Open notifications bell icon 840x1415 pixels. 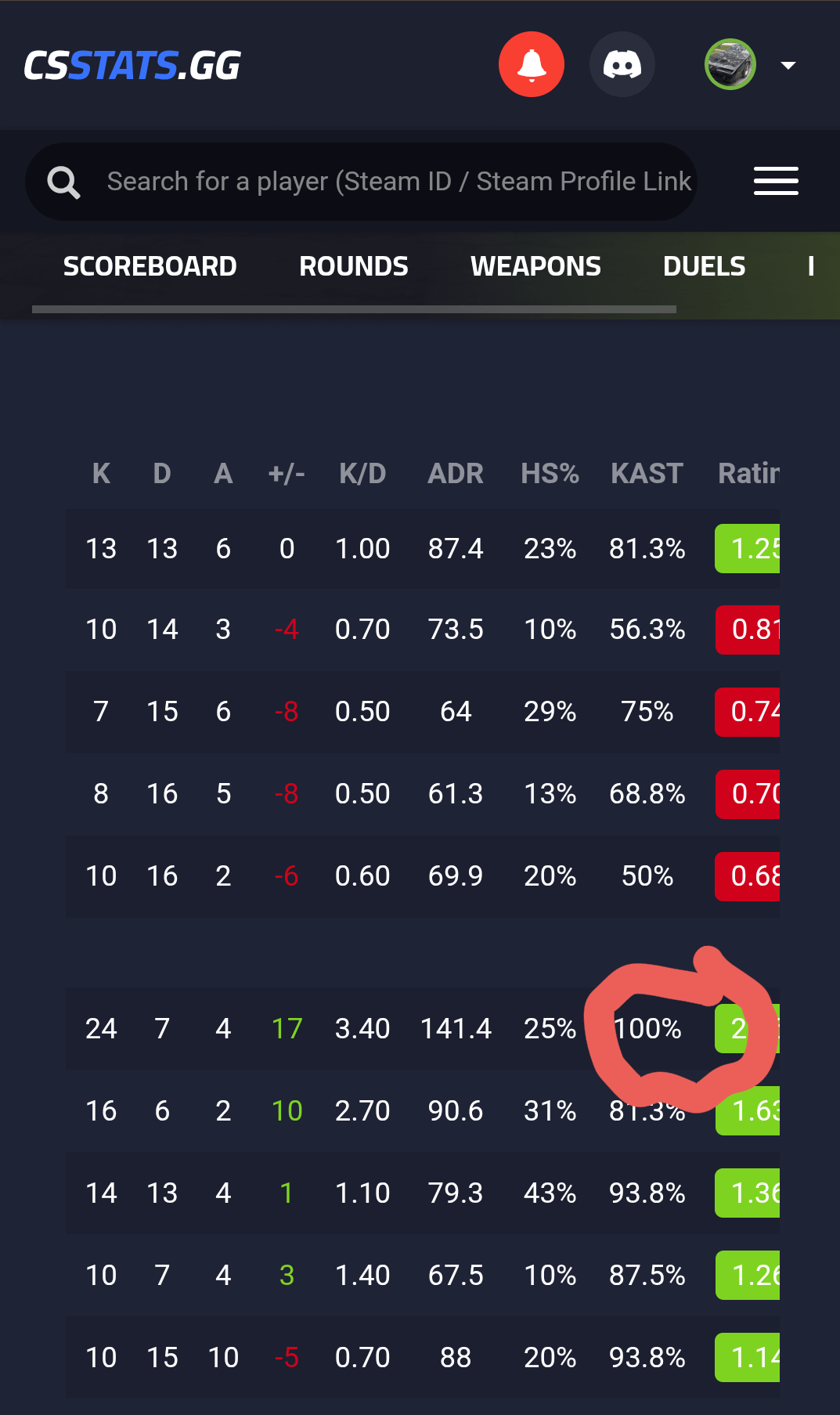point(532,64)
